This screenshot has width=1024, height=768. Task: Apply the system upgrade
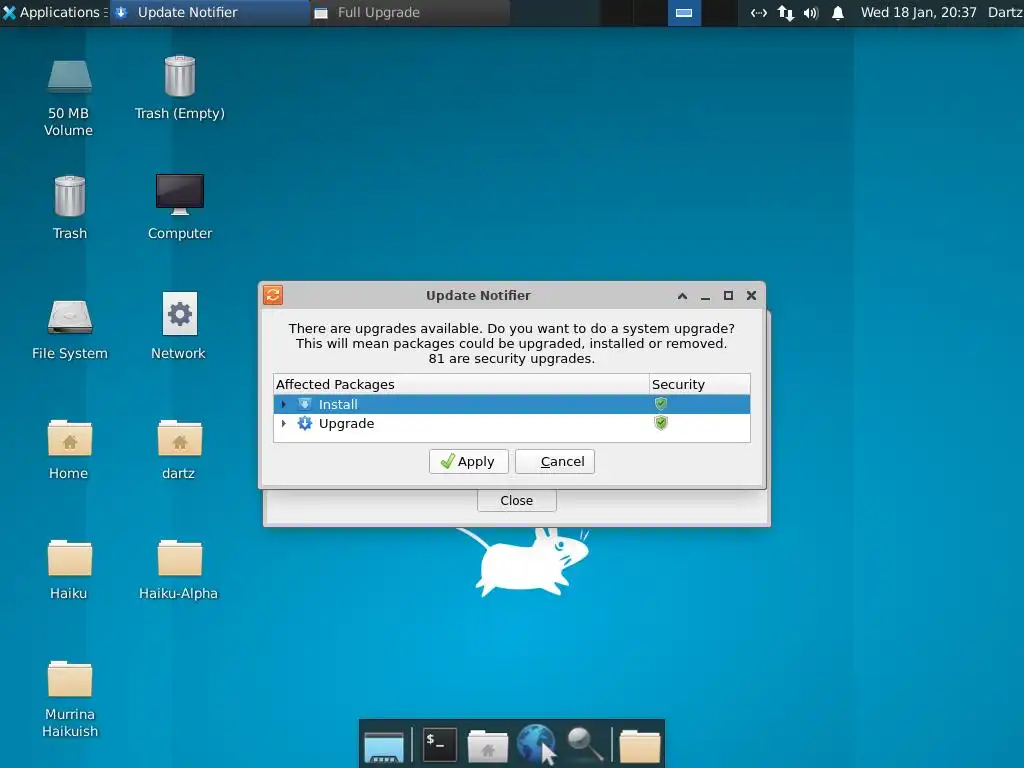(x=468, y=462)
